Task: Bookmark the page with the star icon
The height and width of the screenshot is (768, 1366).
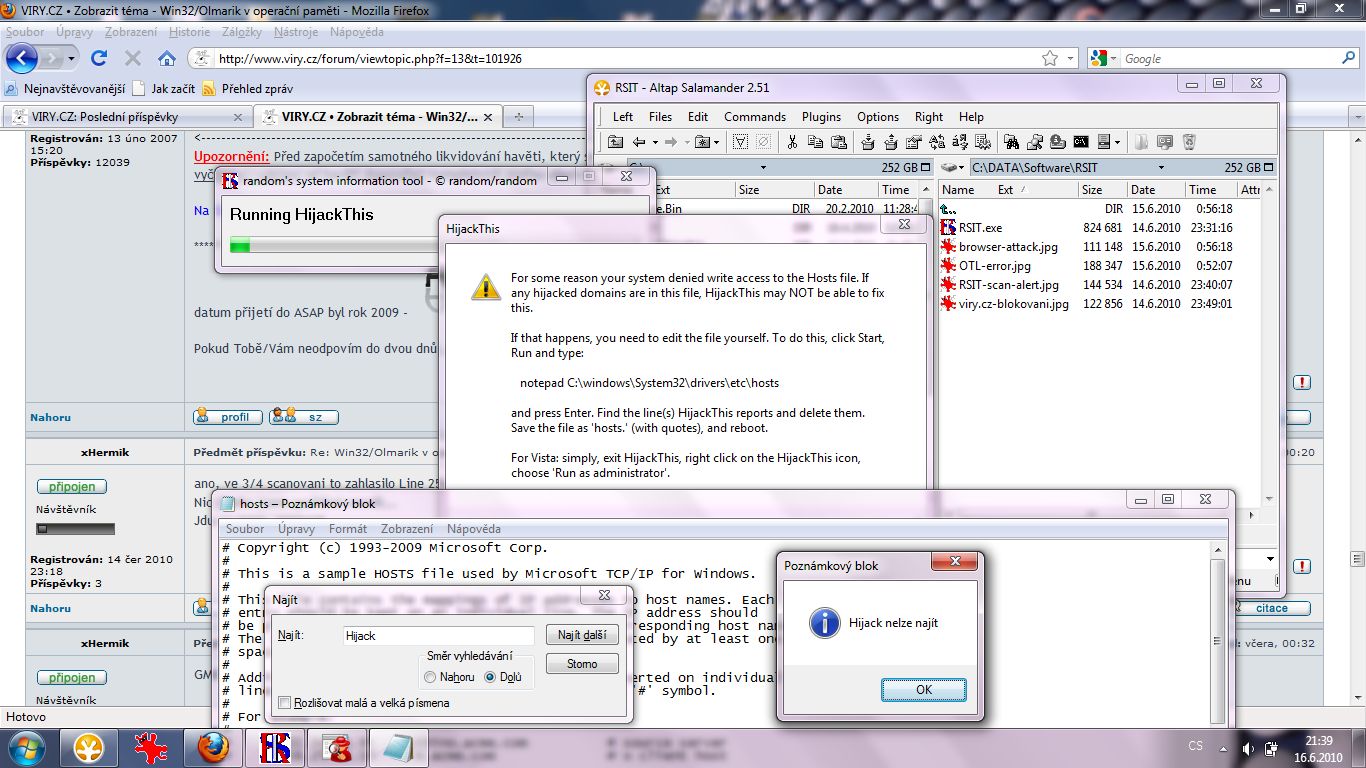Action: (1050, 58)
